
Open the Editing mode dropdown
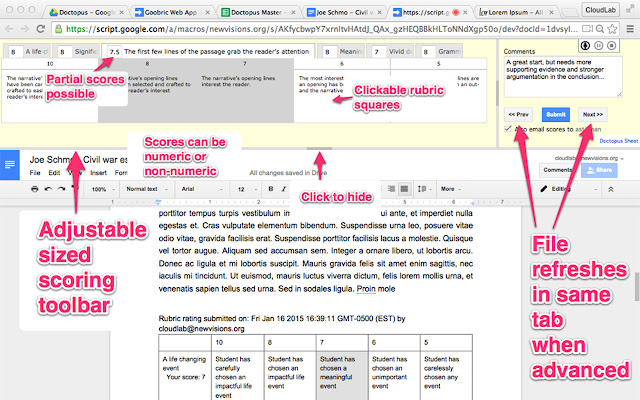coord(568,189)
